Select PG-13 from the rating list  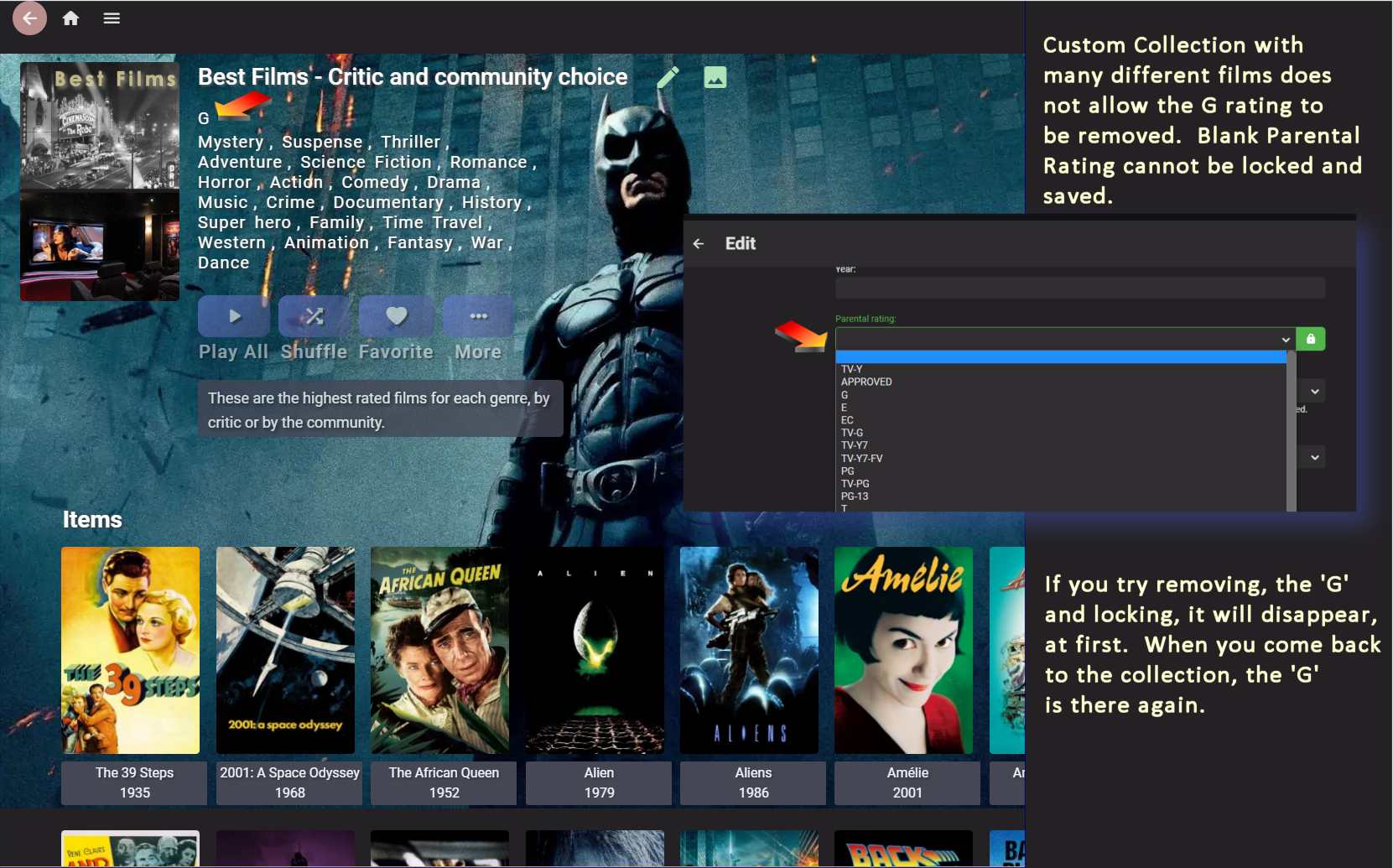856,496
